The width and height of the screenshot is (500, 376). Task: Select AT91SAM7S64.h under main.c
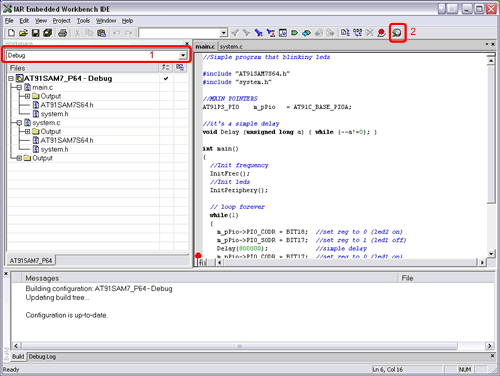[x=67, y=105]
